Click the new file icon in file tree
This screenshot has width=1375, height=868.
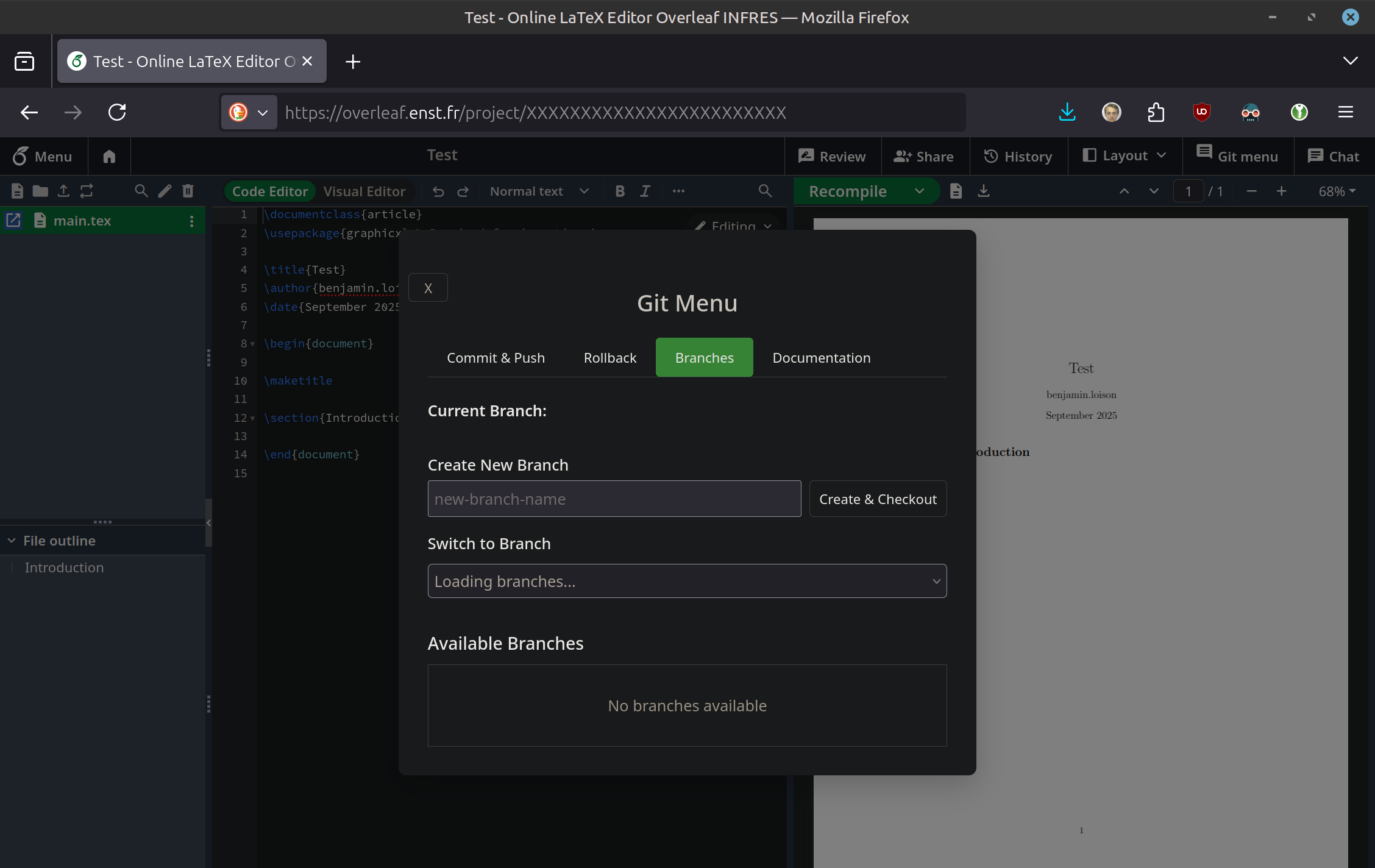pos(17,191)
